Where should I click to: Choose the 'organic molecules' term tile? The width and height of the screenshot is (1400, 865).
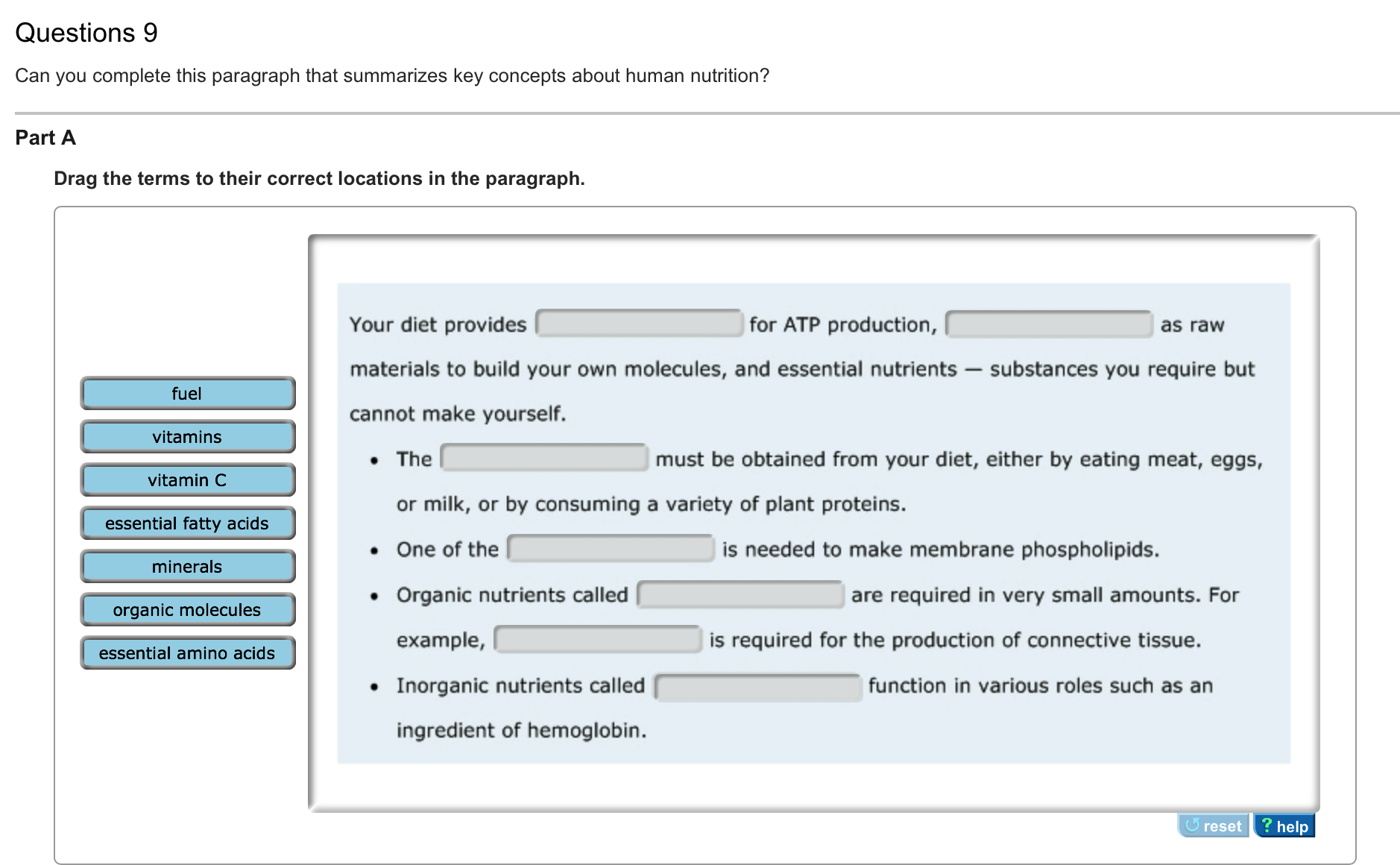coord(187,610)
